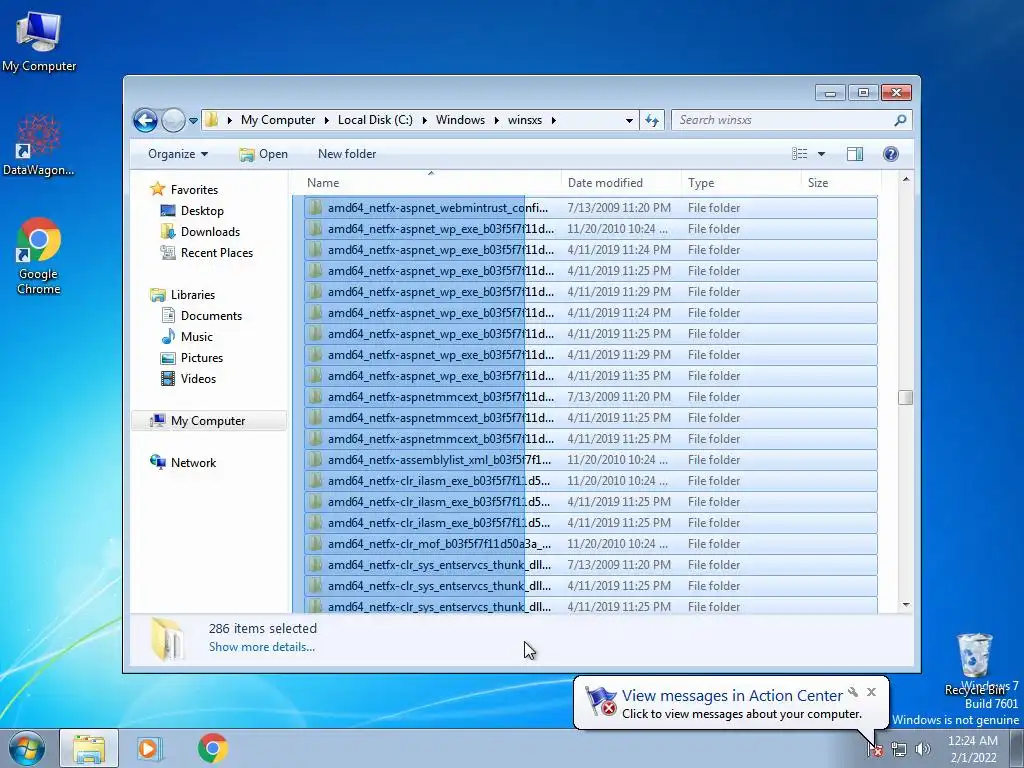
Task: Click volume speaker tray icon
Action: tap(923, 750)
